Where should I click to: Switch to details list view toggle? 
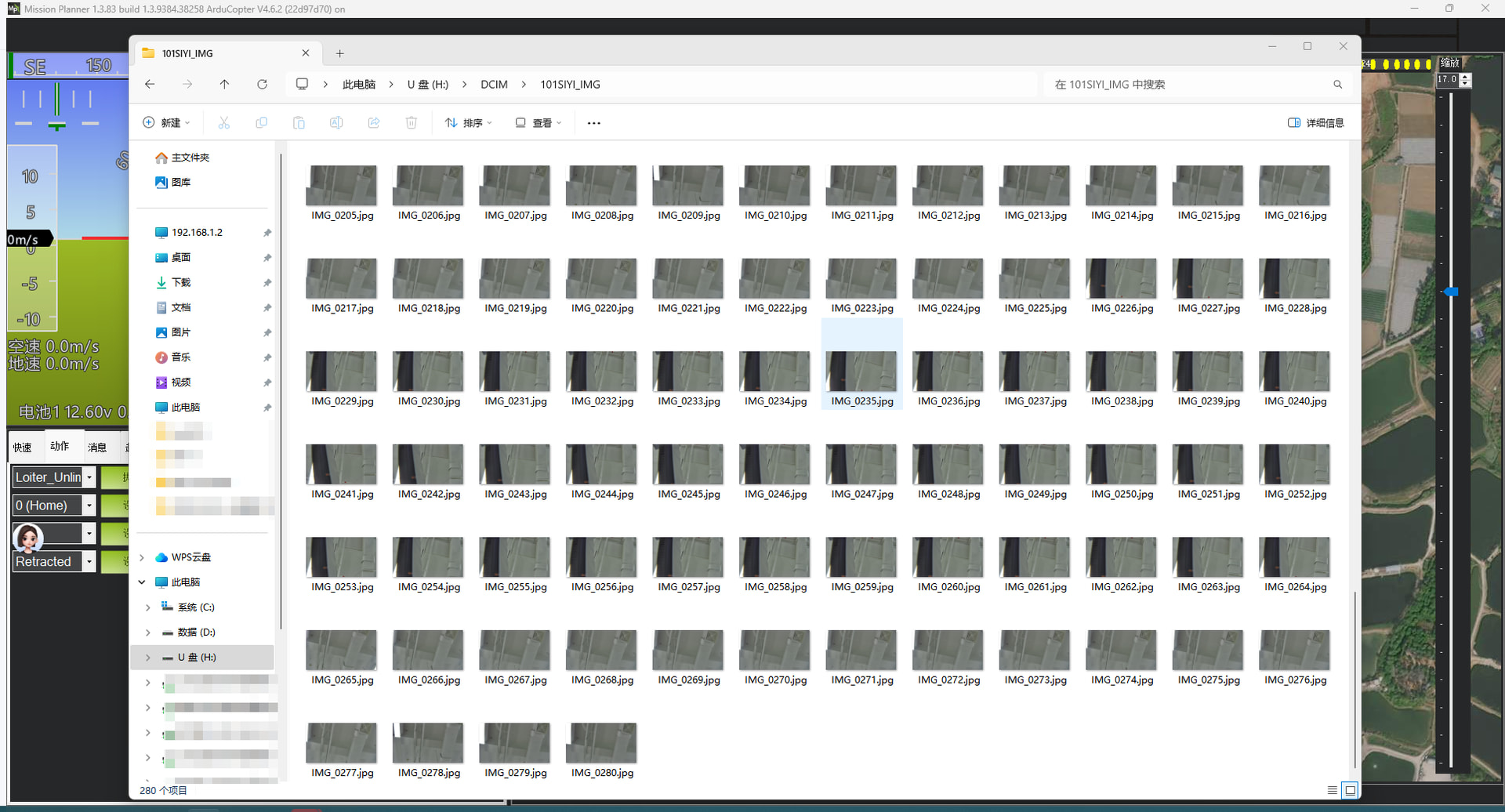[1332, 790]
